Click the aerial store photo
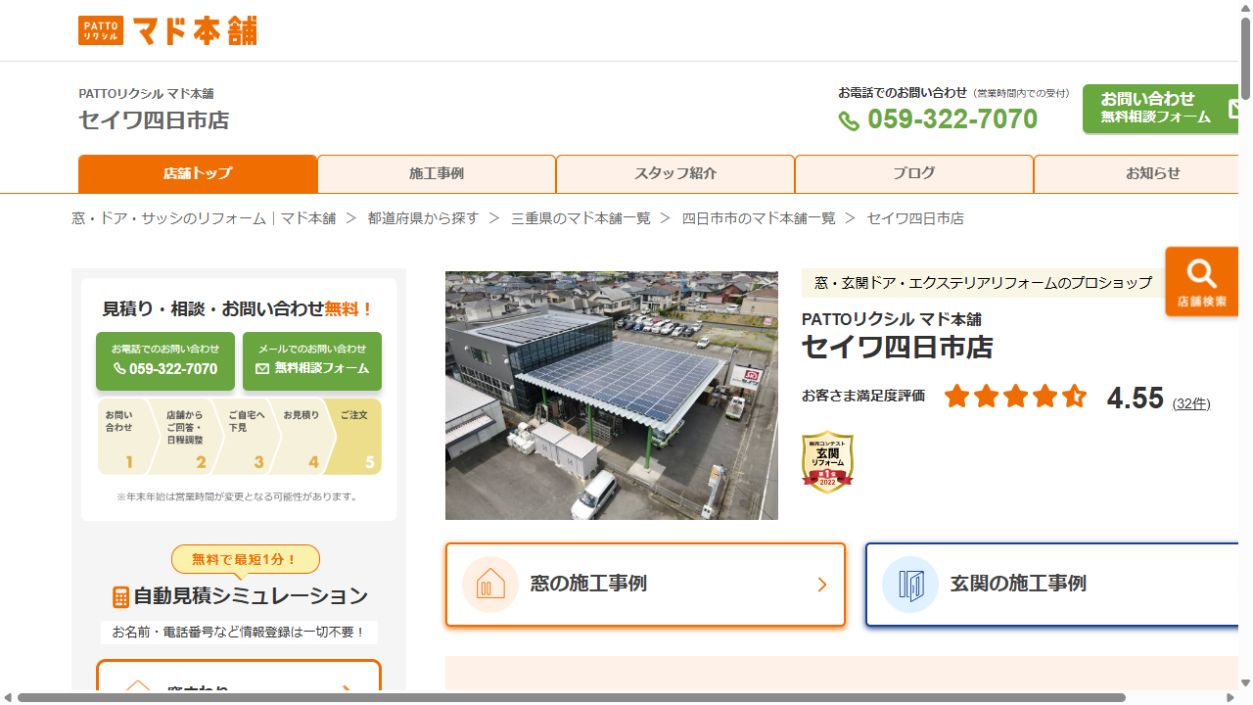 pos(611,395)
